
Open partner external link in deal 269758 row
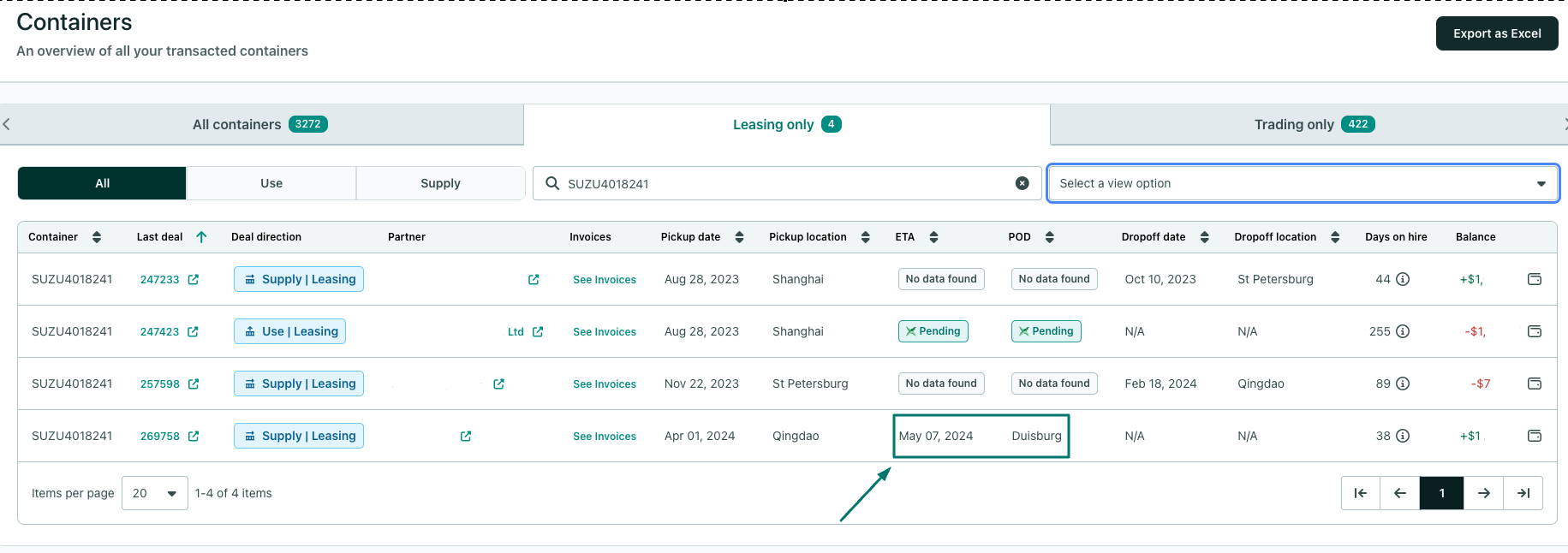tap(466, 437)
